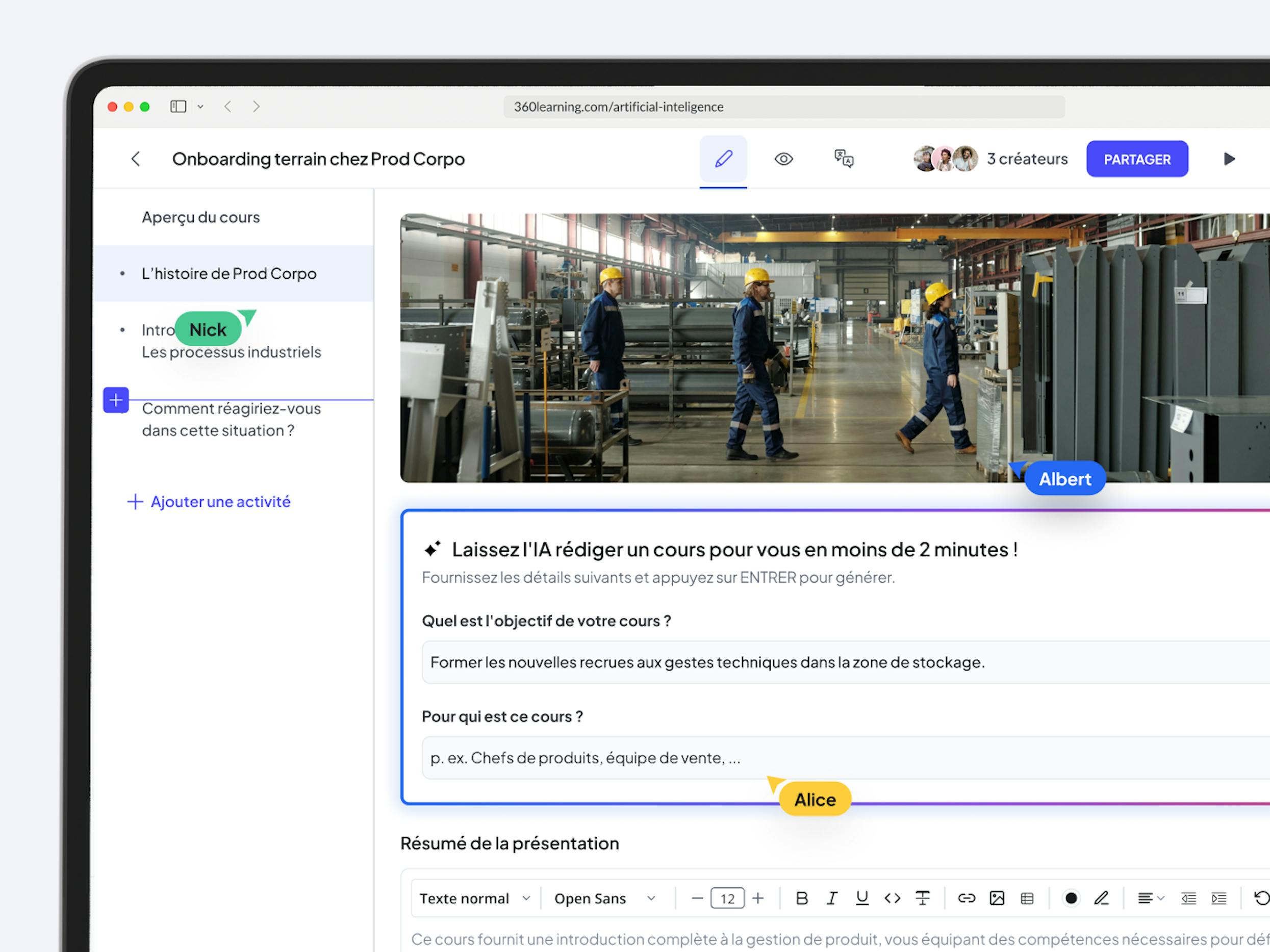Expand the text alignment dropdown
This screenshot has height=952, width=1270.
[1151, 898]
